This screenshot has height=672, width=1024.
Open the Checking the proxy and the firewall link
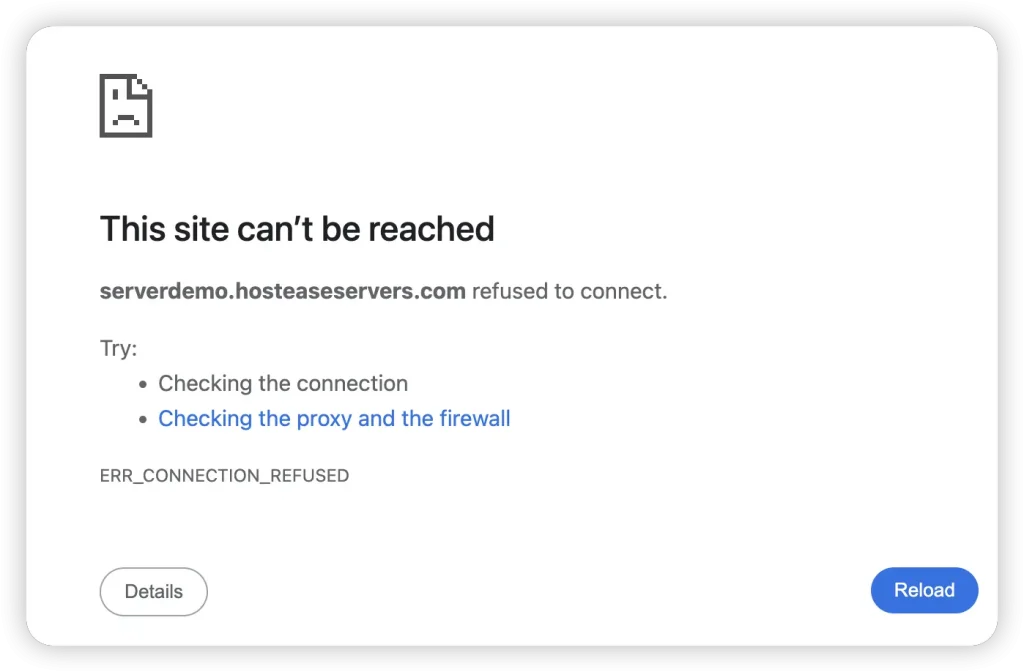tap(334, 418)
